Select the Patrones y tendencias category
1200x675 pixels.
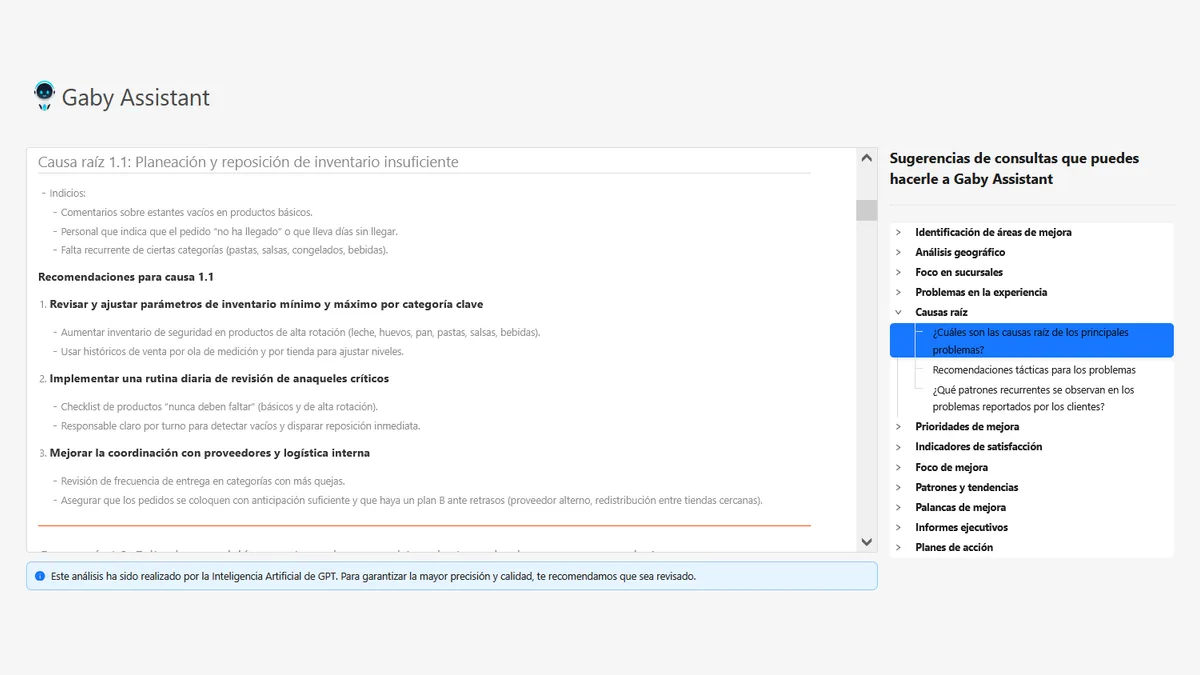coord(966,487)
